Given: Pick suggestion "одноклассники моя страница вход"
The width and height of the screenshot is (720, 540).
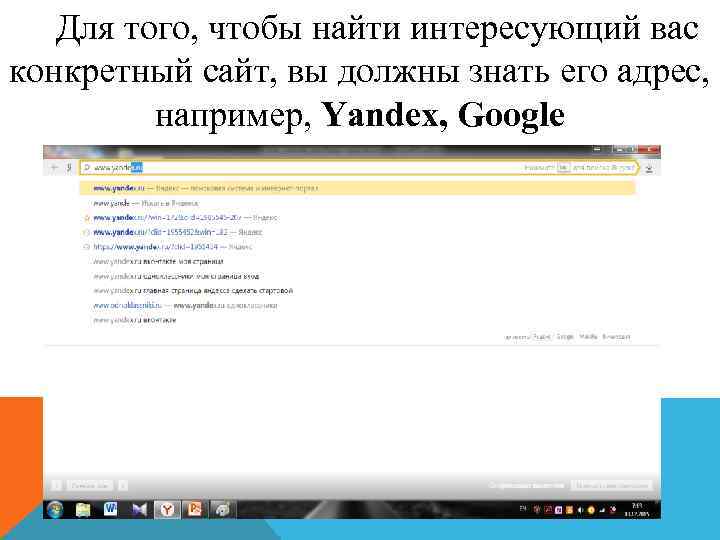Looking at the screenshot, I should click(176, 276).
